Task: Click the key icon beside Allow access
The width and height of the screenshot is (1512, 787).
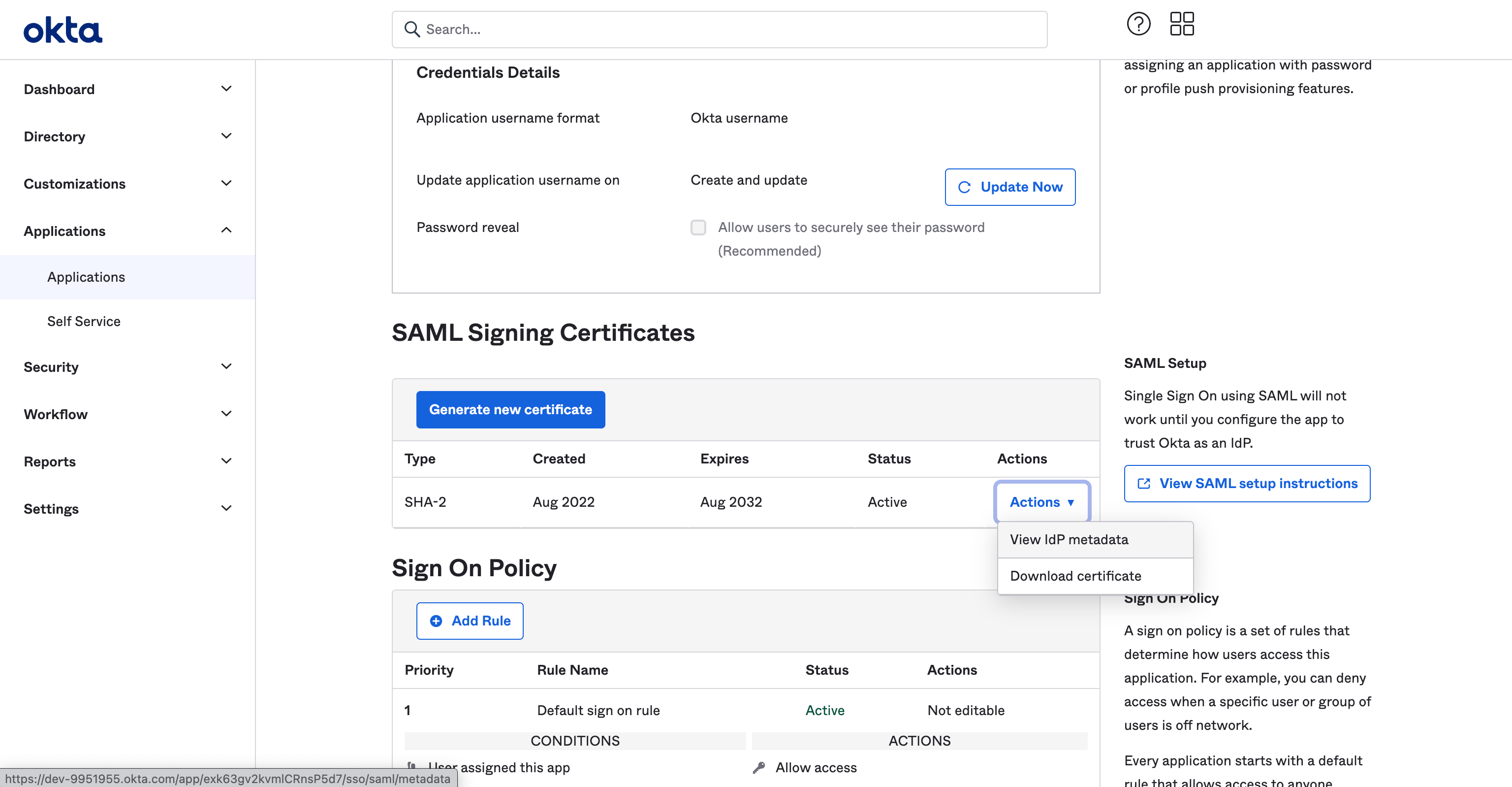Action: pyautogui.click(x=759, y=768)
